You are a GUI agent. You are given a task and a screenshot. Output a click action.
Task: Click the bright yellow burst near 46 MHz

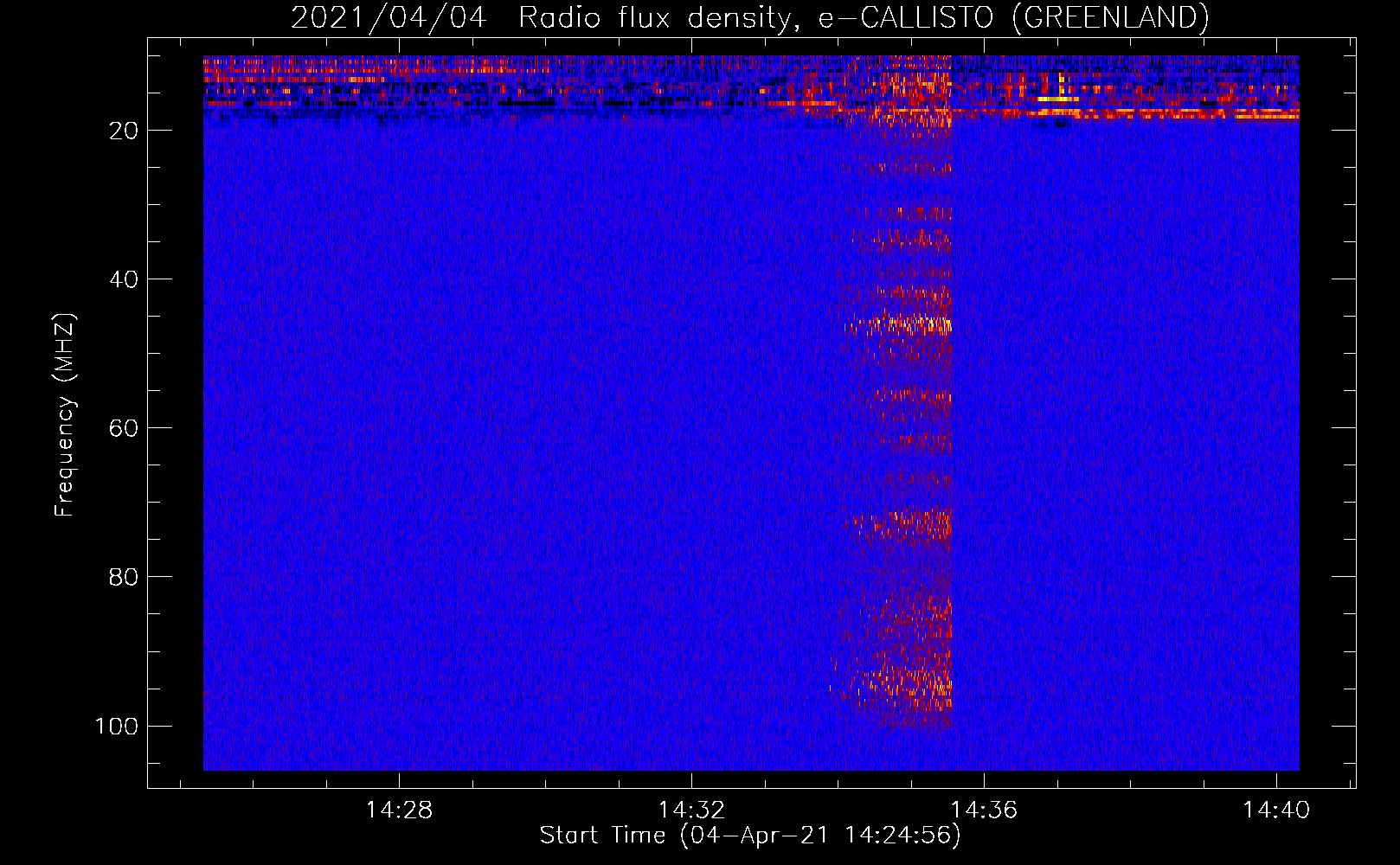point(904,325)
